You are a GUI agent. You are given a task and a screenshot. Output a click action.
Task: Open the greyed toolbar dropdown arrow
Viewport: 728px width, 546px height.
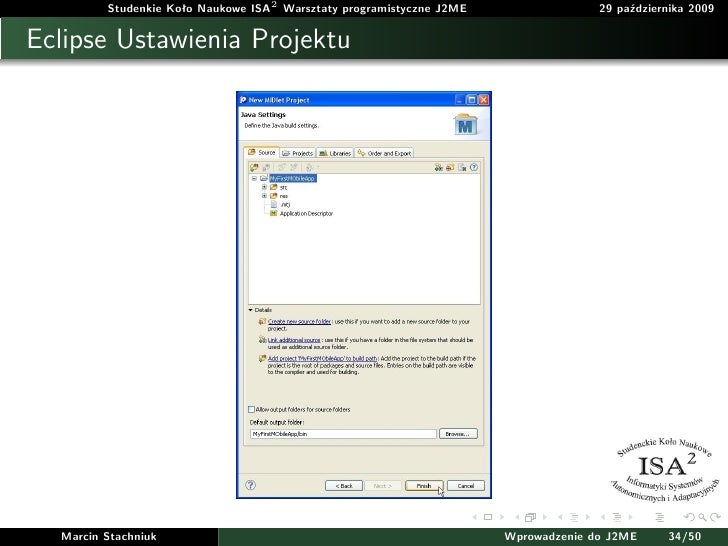318,168
